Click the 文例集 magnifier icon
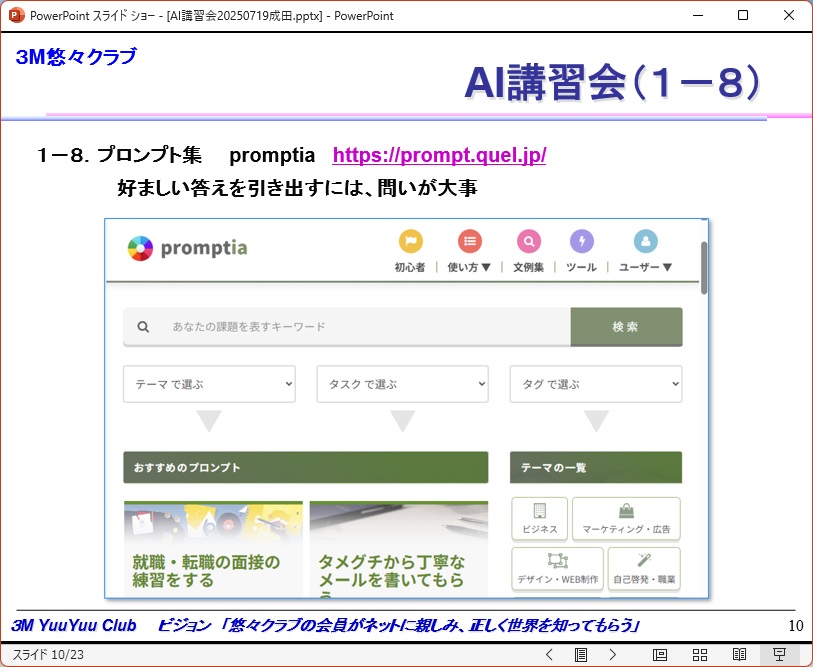Screen dimensions: 813x667 (528, 241)
